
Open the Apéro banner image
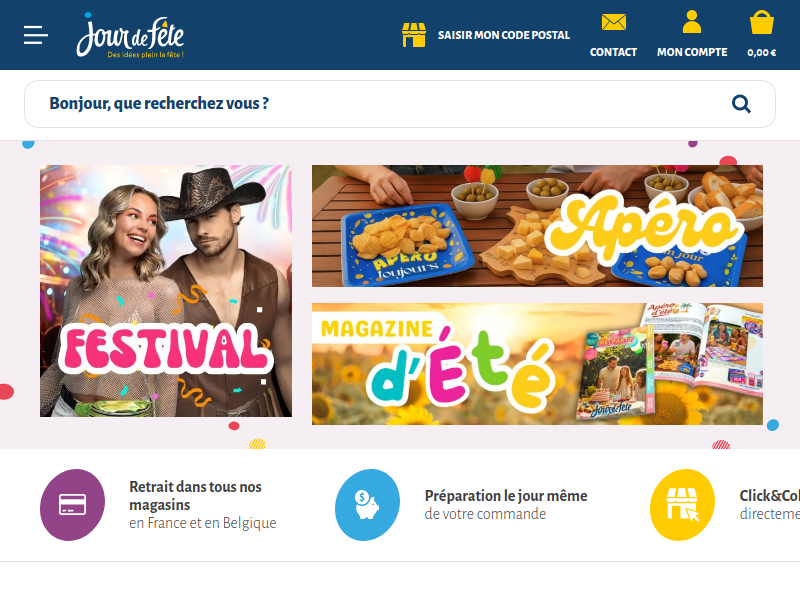tap(537, 226)
